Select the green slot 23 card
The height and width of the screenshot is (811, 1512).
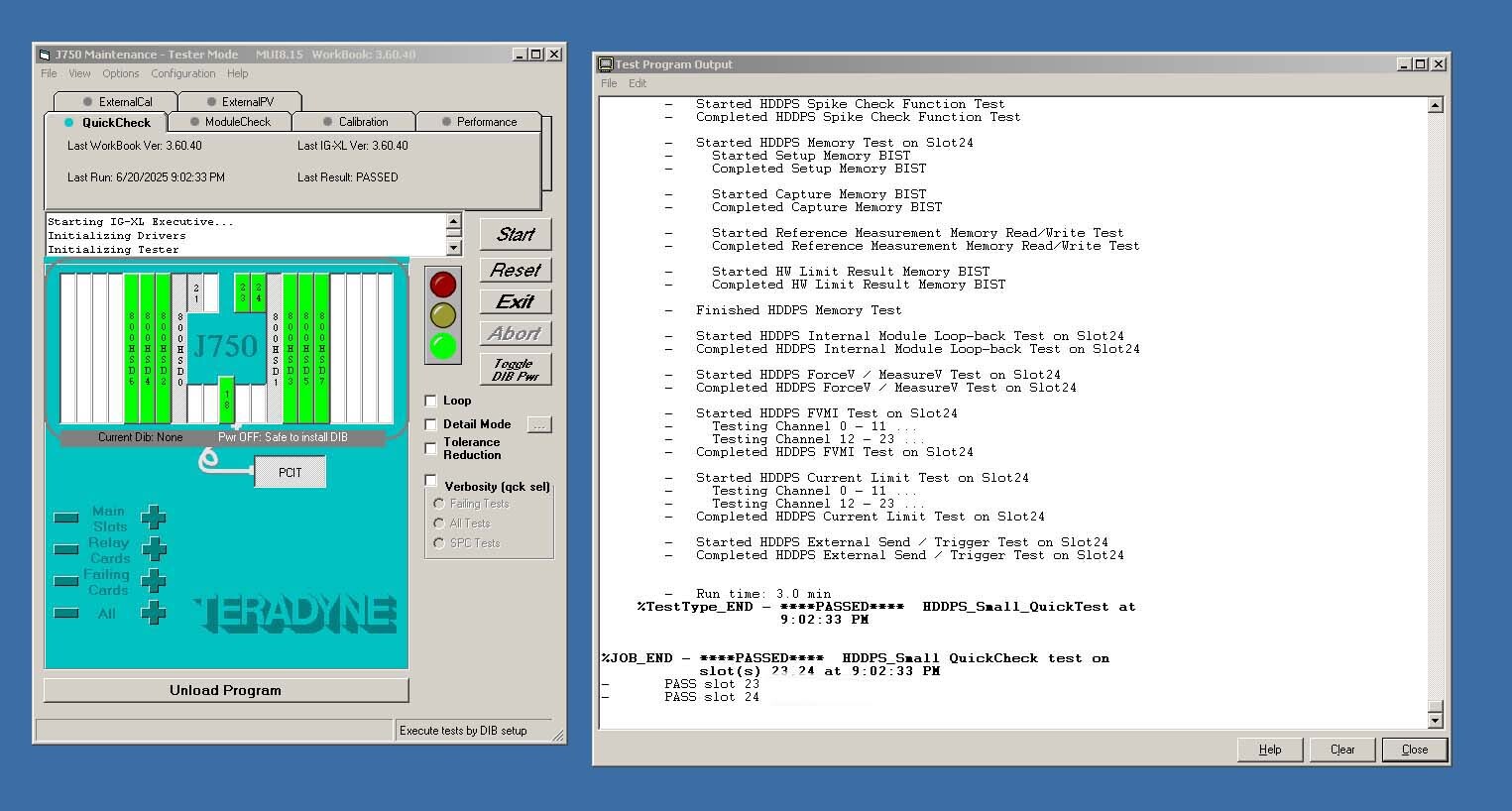243,292
